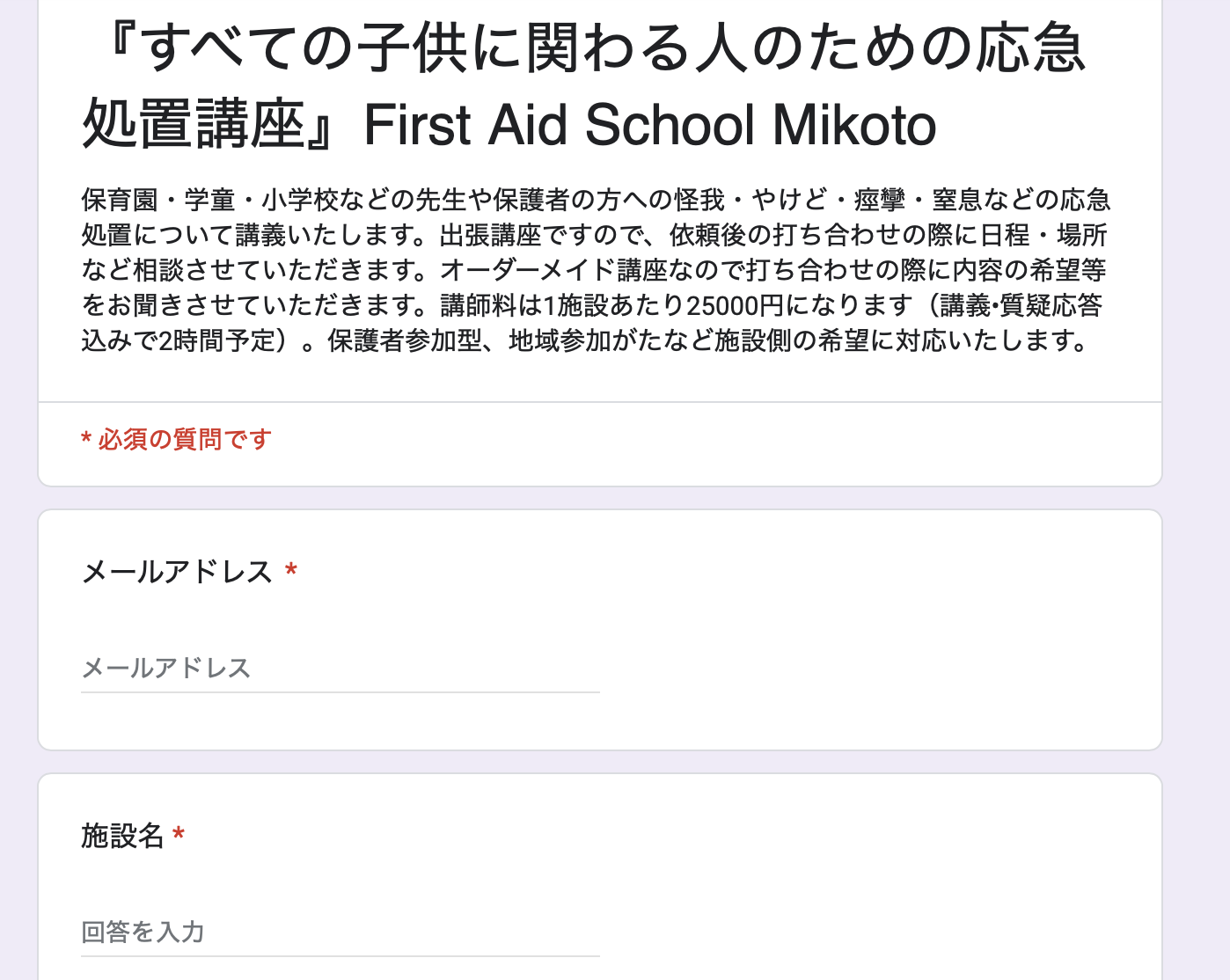The width and height of the screenshot is (1230, 980).
Task: Focus the 施設名 answer field
Action: point(340,932)
